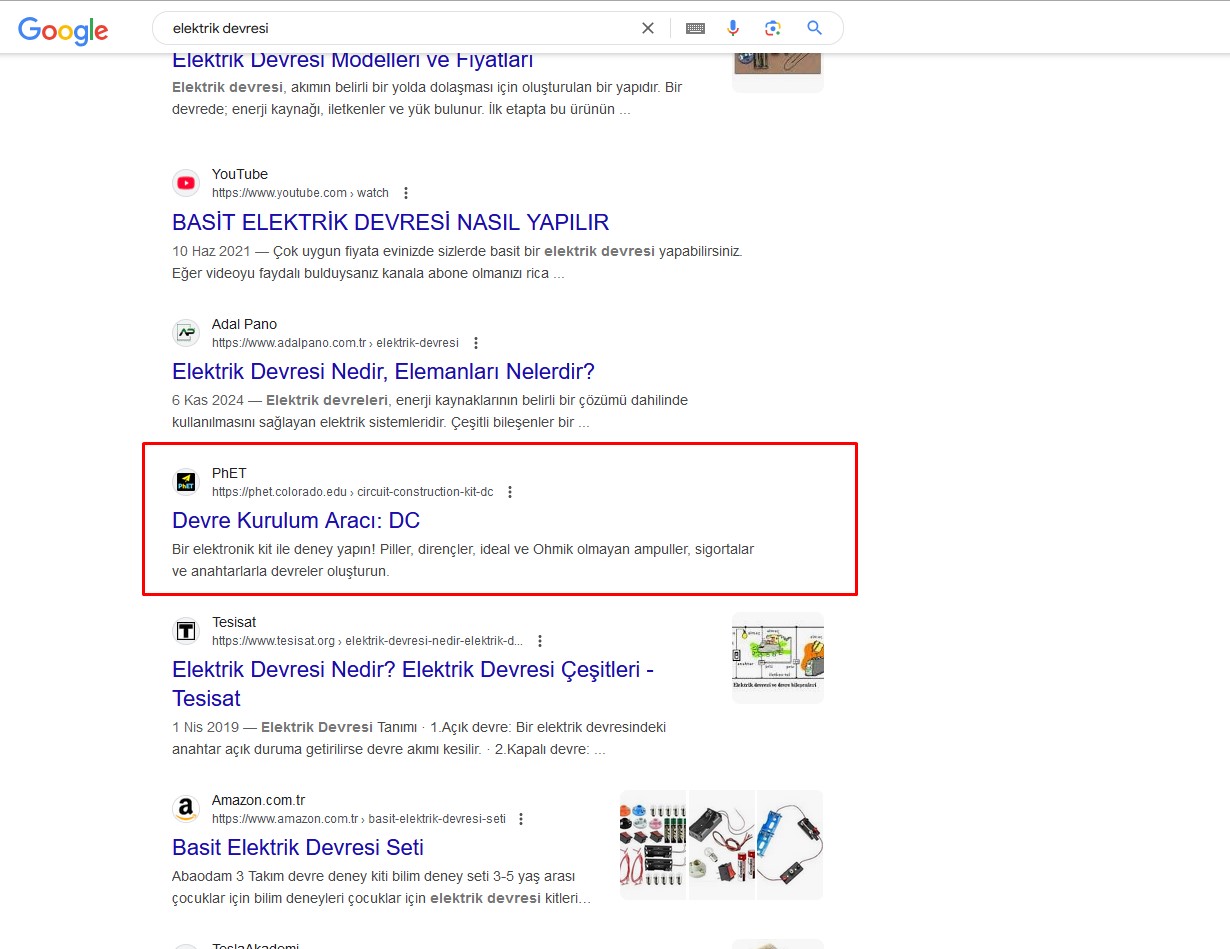Open more options for Tesisat result
Image resolution: width=1230 pixels, height=949 pixels.
pos(540,641)
